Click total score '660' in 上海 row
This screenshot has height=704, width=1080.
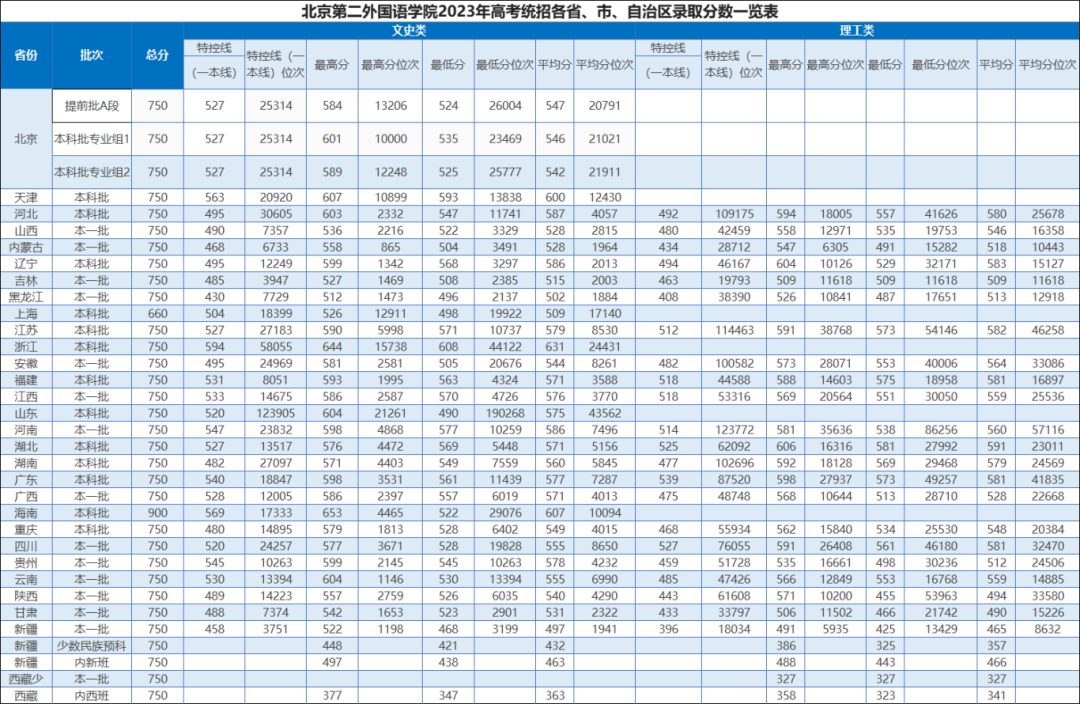point(158,313)
